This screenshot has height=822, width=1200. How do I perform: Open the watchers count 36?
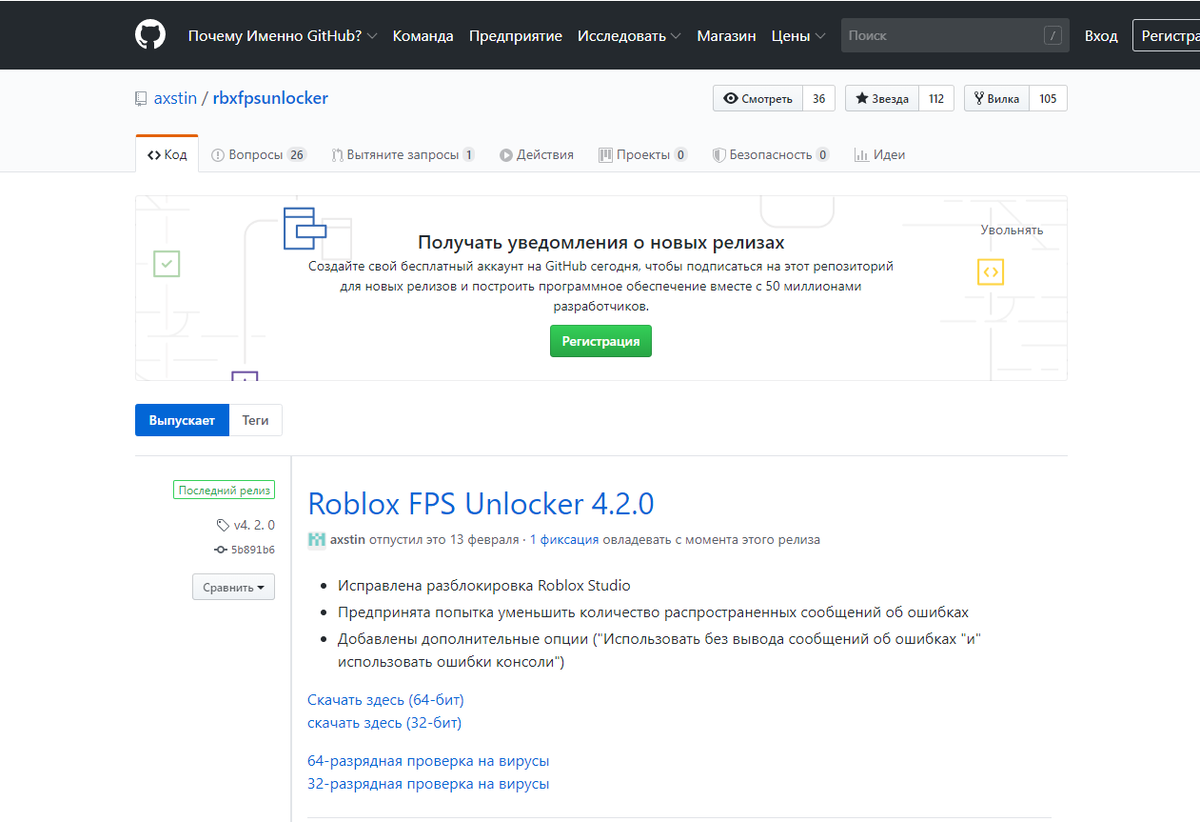819,98
